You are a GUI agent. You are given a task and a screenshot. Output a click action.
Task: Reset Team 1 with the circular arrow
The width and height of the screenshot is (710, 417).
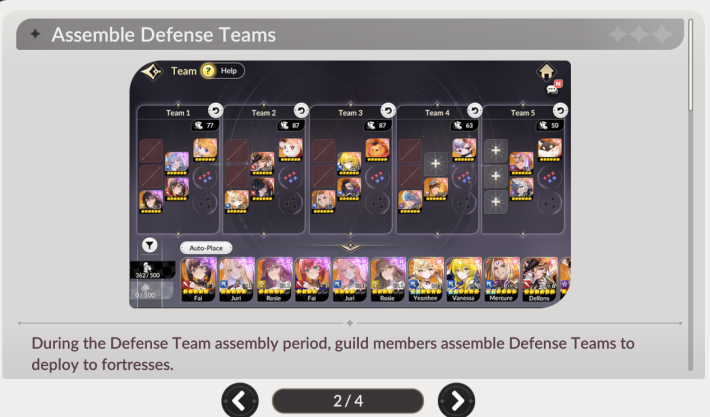click(x=216, y=110)
